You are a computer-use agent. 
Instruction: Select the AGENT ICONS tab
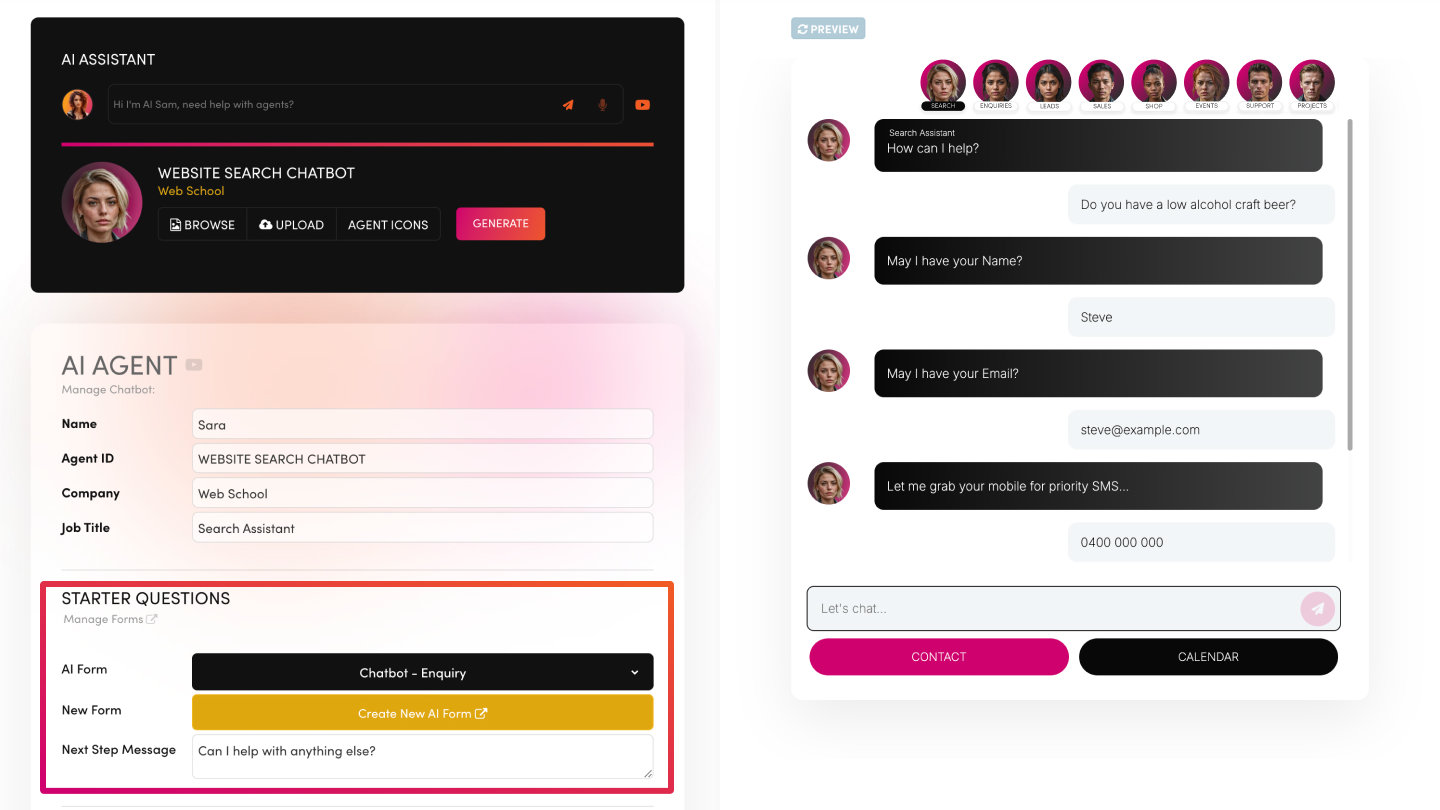tap(388, 224)
